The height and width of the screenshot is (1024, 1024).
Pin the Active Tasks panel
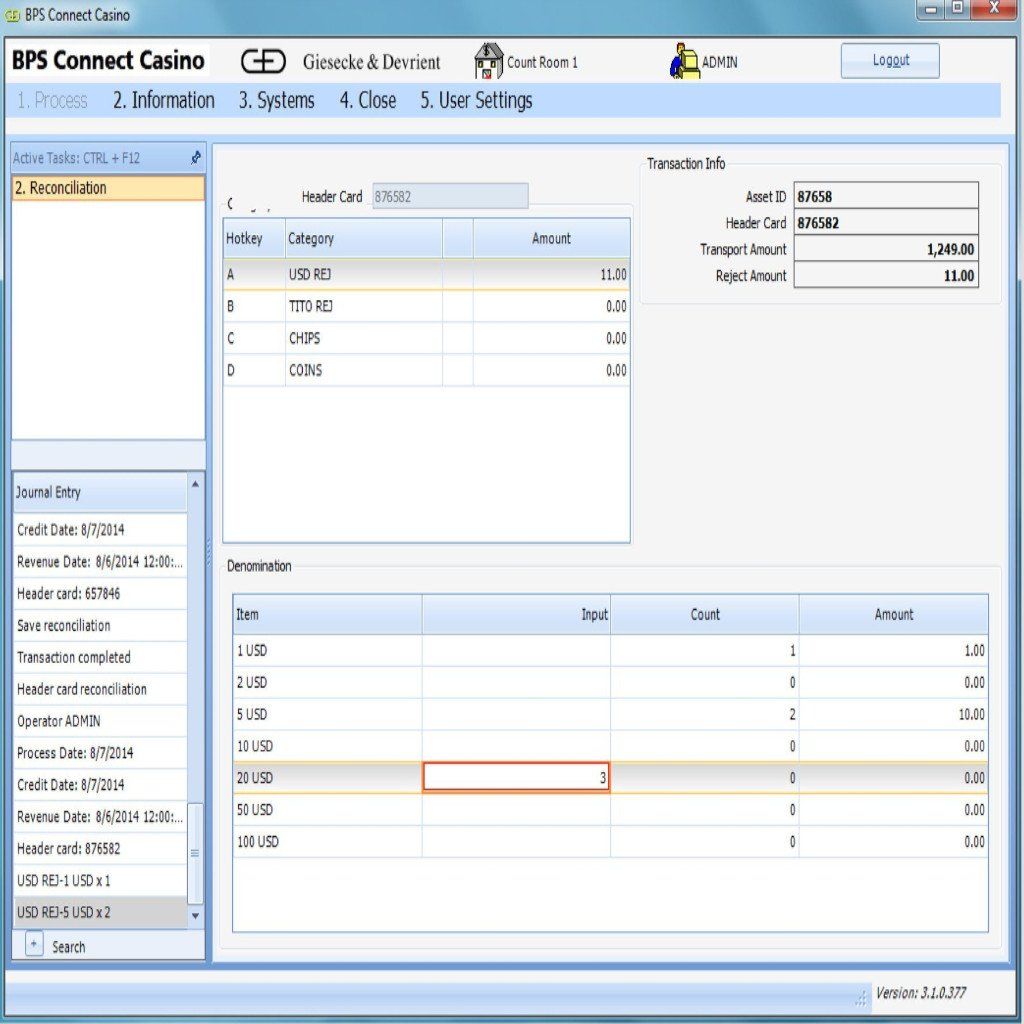[x=196, y=158]
